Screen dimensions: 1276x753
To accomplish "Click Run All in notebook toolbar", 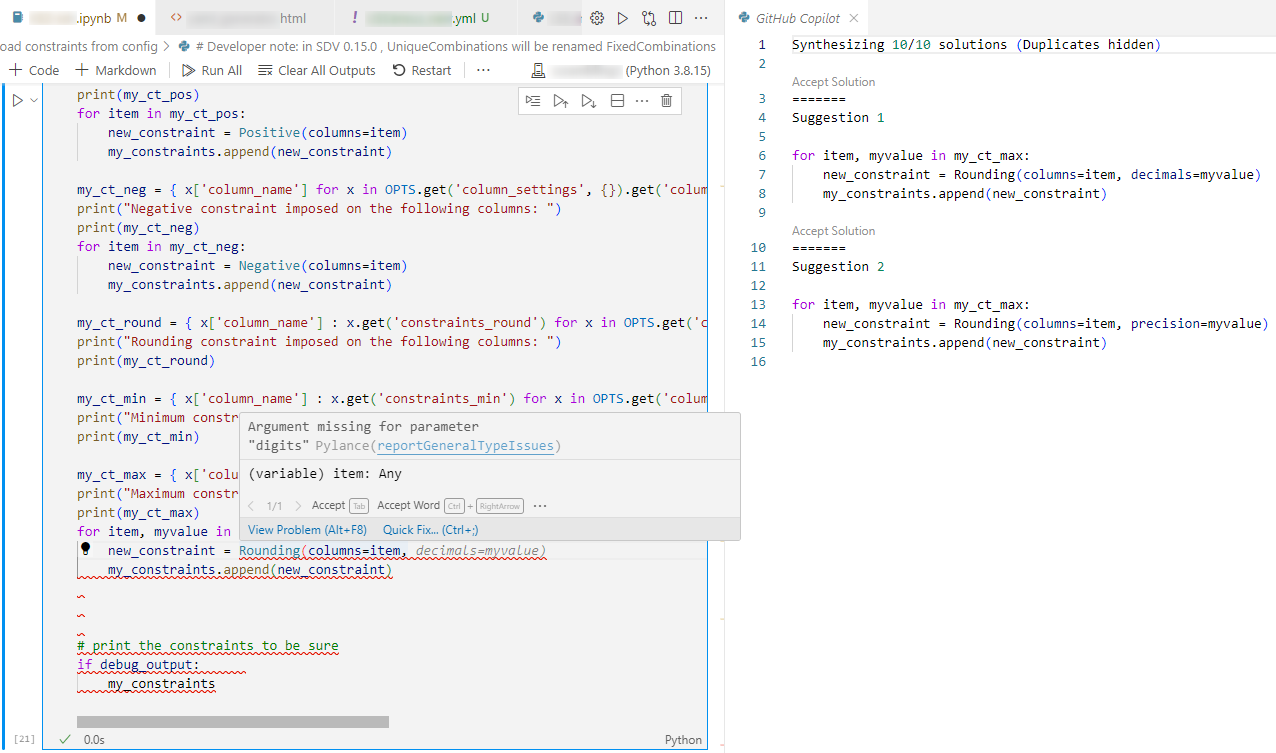I will tap(211, 71).
